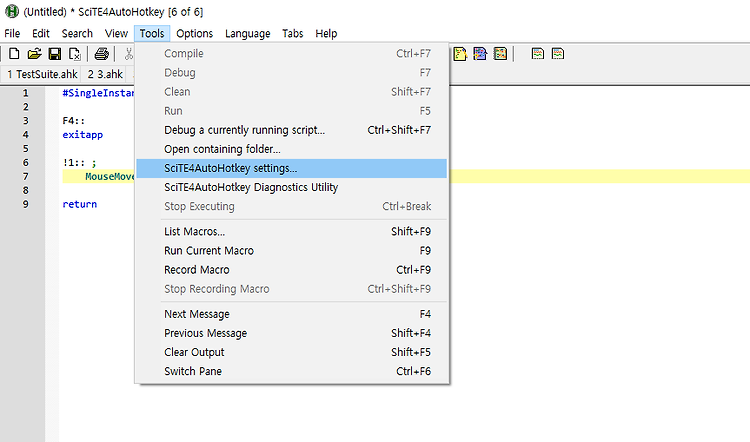Click the Open file folder icon
This screenshot has height=442, width=750.
34,54
